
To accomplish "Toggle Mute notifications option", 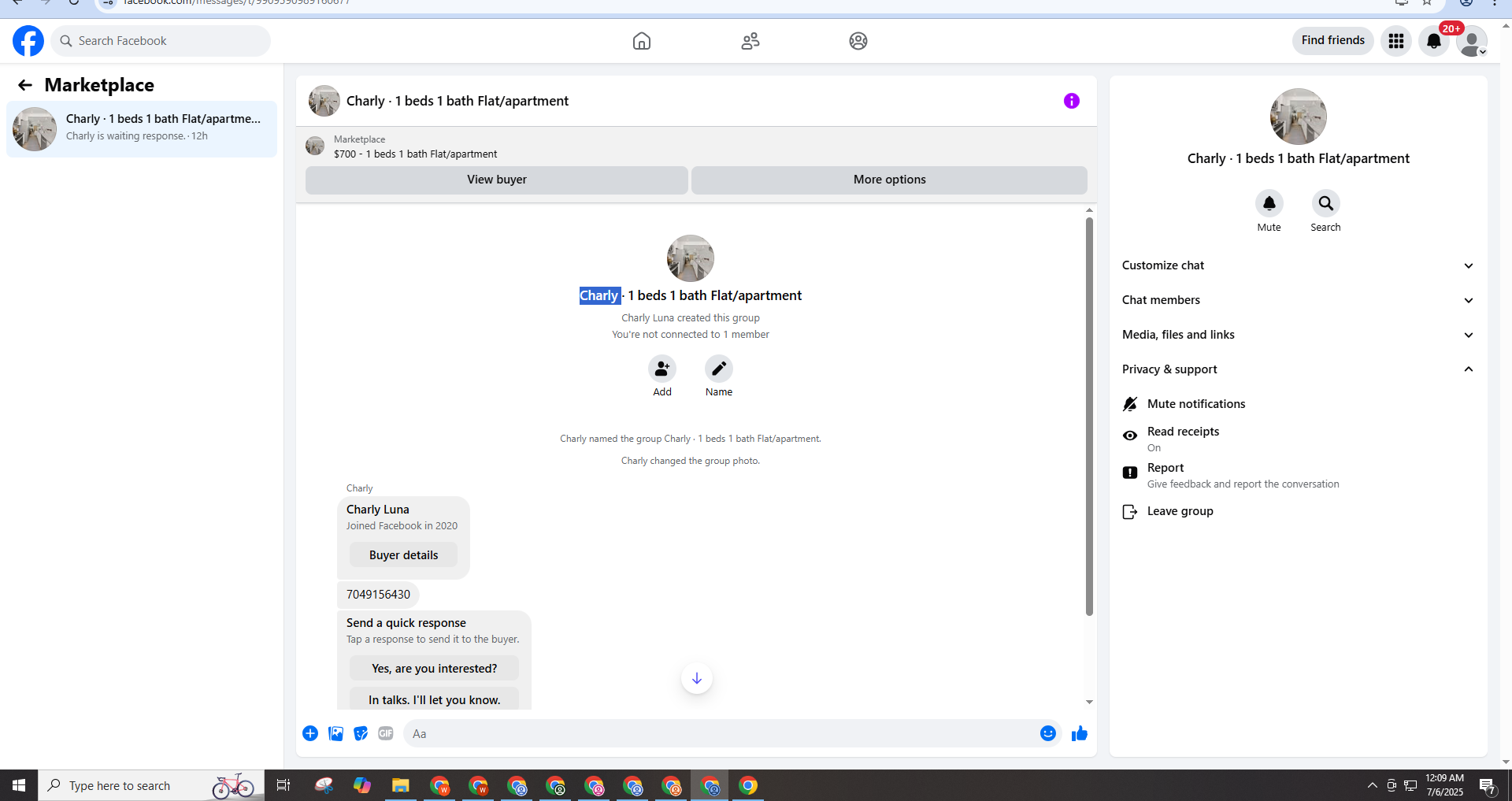I will pyautogui.click(x=1299, y=404).
